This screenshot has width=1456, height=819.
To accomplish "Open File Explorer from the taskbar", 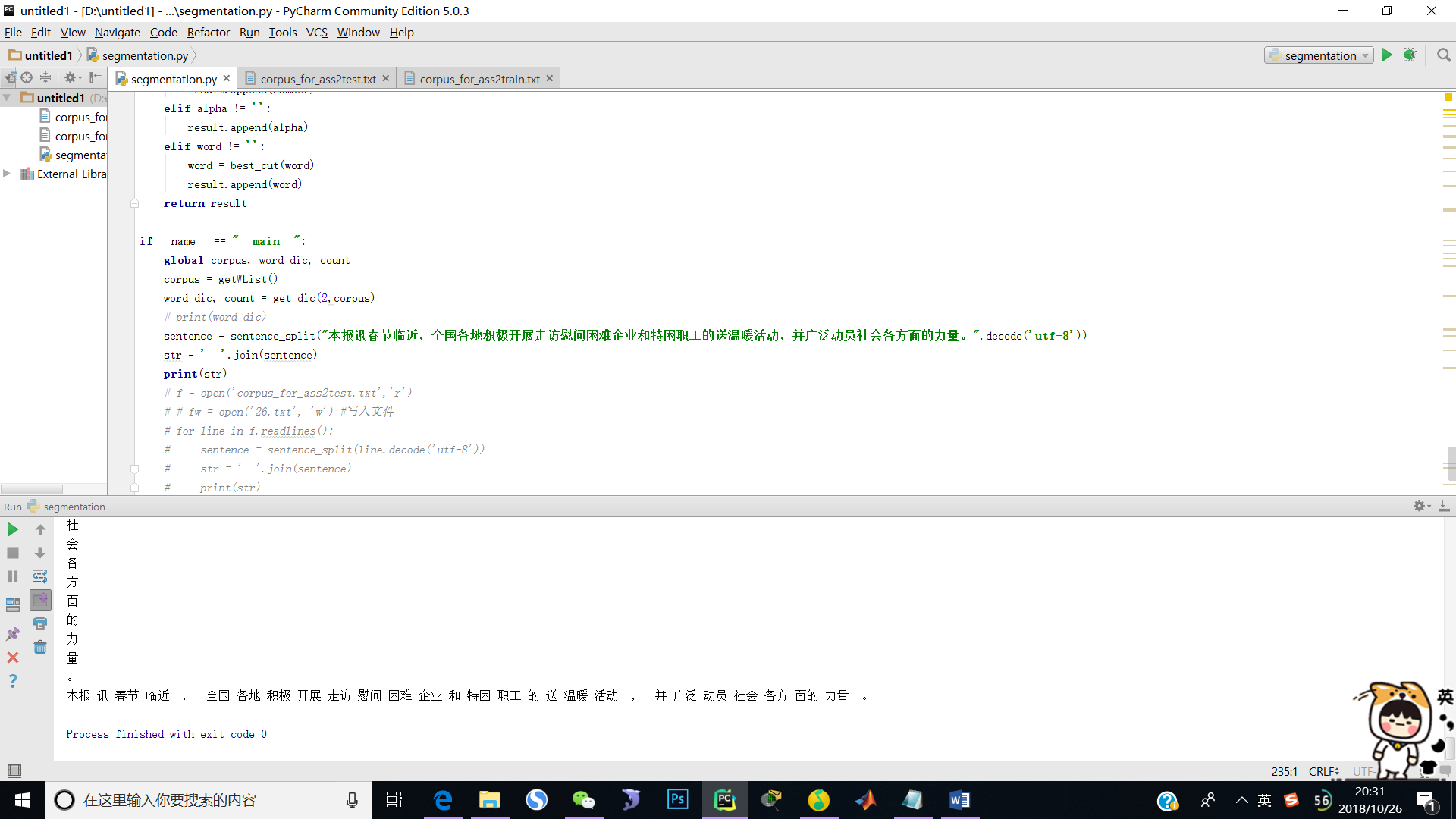I will 489,800.
